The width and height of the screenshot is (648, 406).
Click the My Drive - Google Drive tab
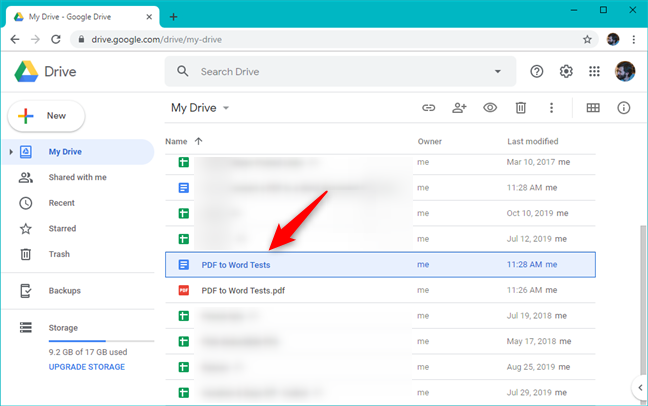[83, 17]
